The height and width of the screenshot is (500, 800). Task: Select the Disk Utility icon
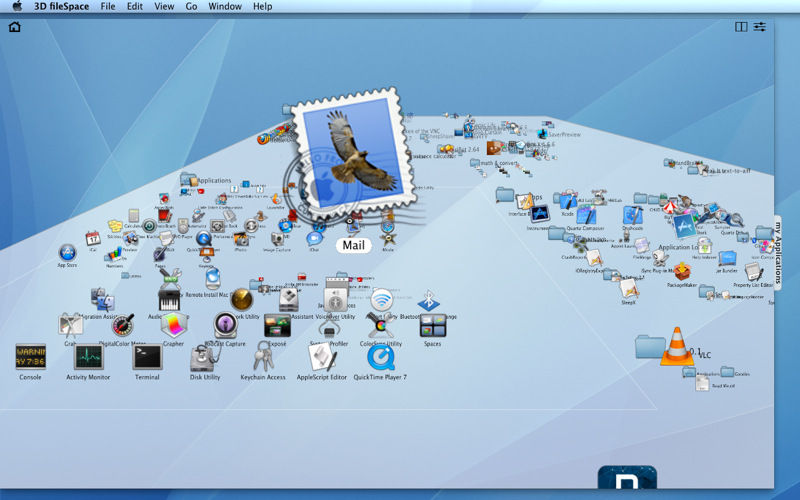coord(205,358)
